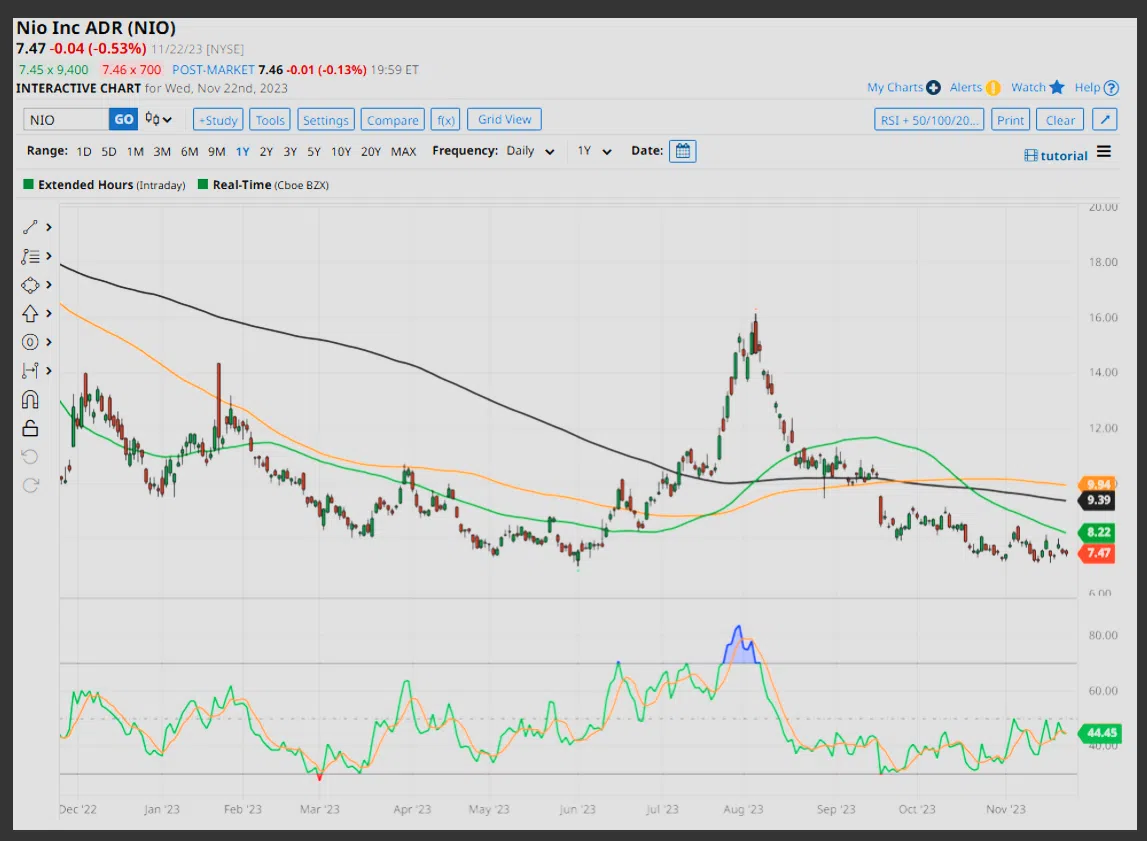
Task: Expand the trend line tool chevron
Action: 49,227
